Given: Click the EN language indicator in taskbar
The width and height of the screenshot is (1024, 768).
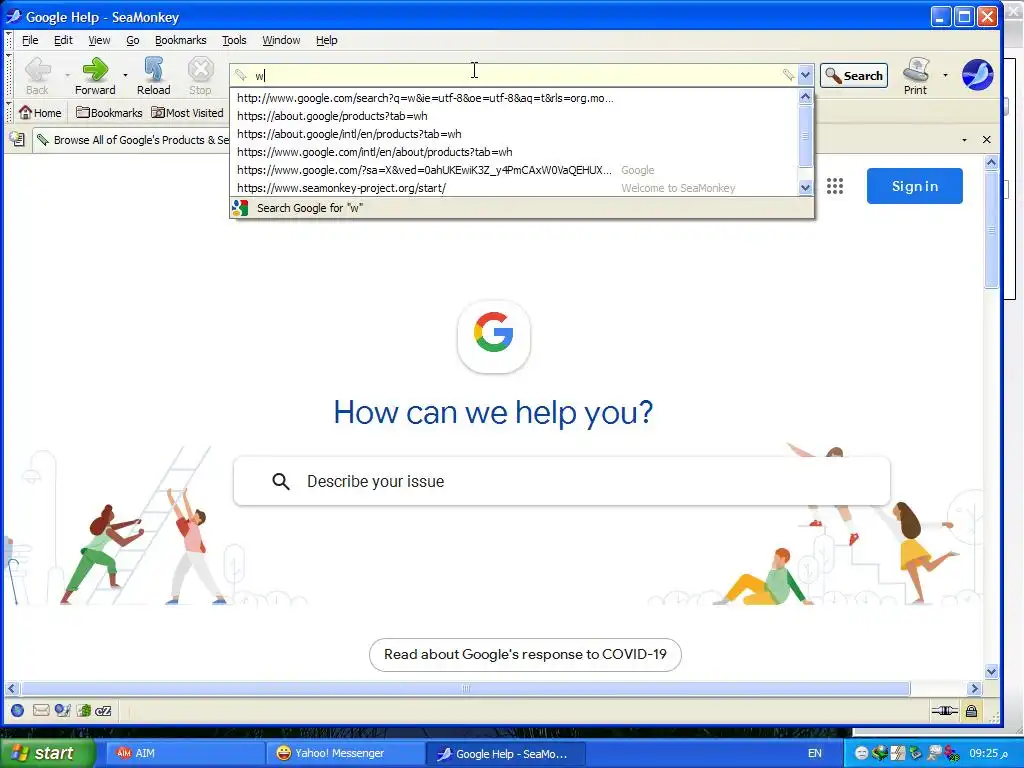Looking at the screenshot, I should point(815,753).
